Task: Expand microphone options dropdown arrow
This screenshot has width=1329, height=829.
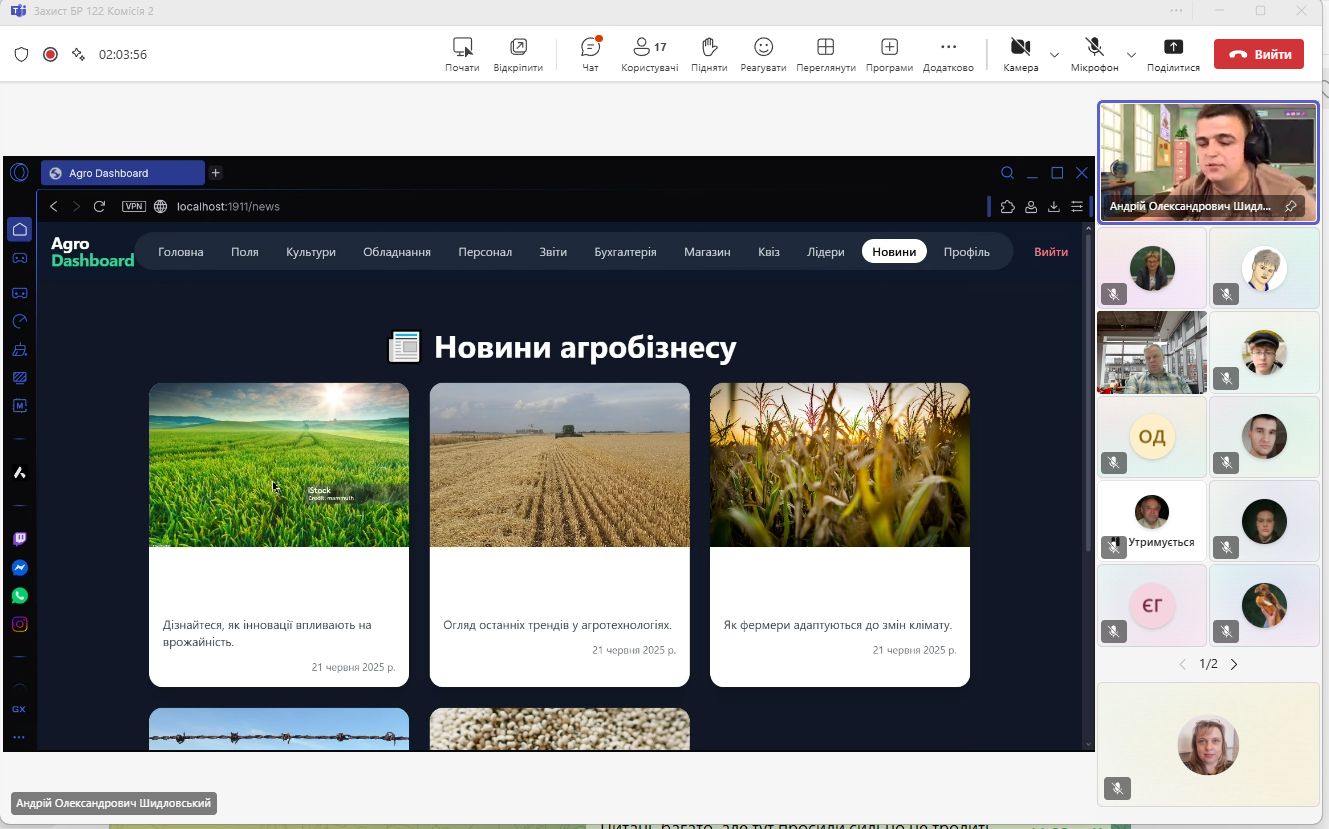Action: pyautogui.click(x=1131, y=54)
